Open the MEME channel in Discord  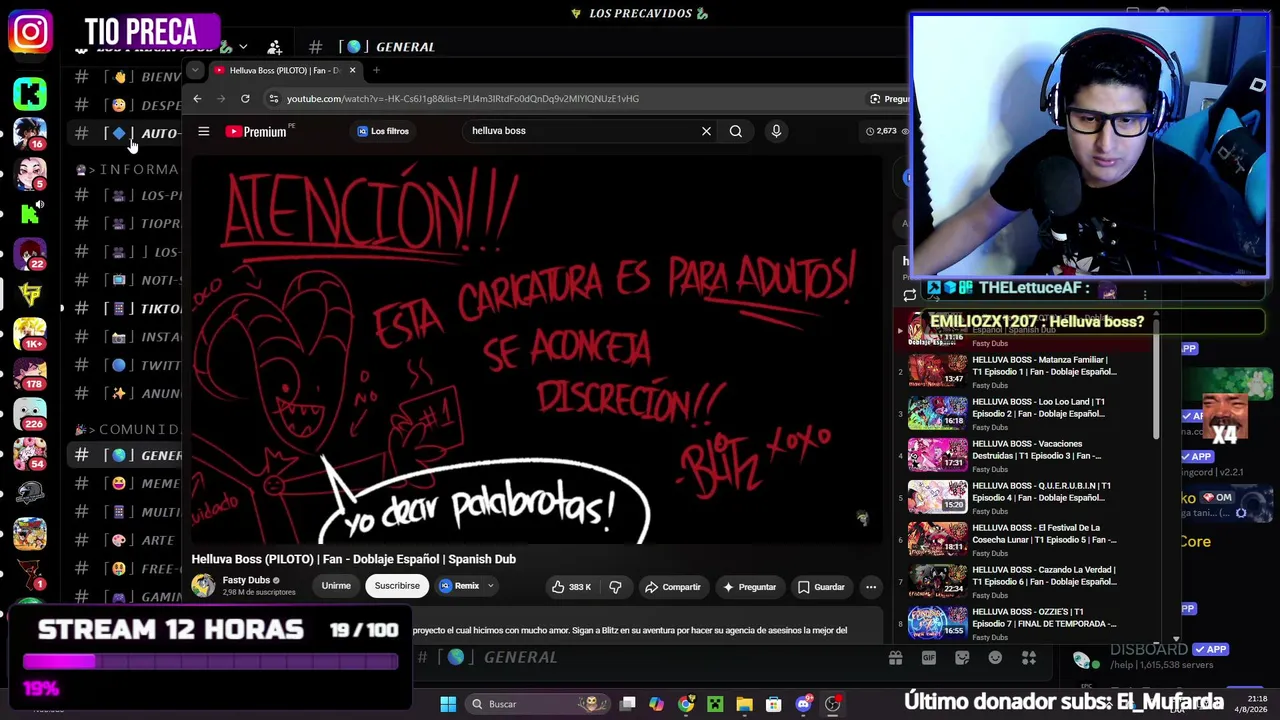125,483
